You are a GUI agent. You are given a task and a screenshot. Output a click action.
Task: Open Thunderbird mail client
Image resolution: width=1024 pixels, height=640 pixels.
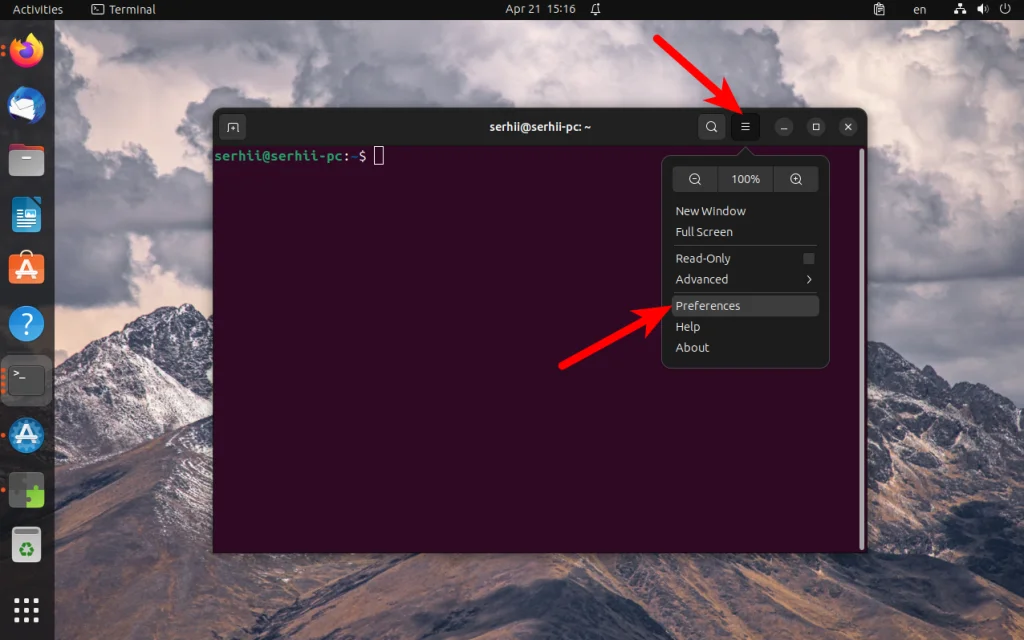[26, 105]
